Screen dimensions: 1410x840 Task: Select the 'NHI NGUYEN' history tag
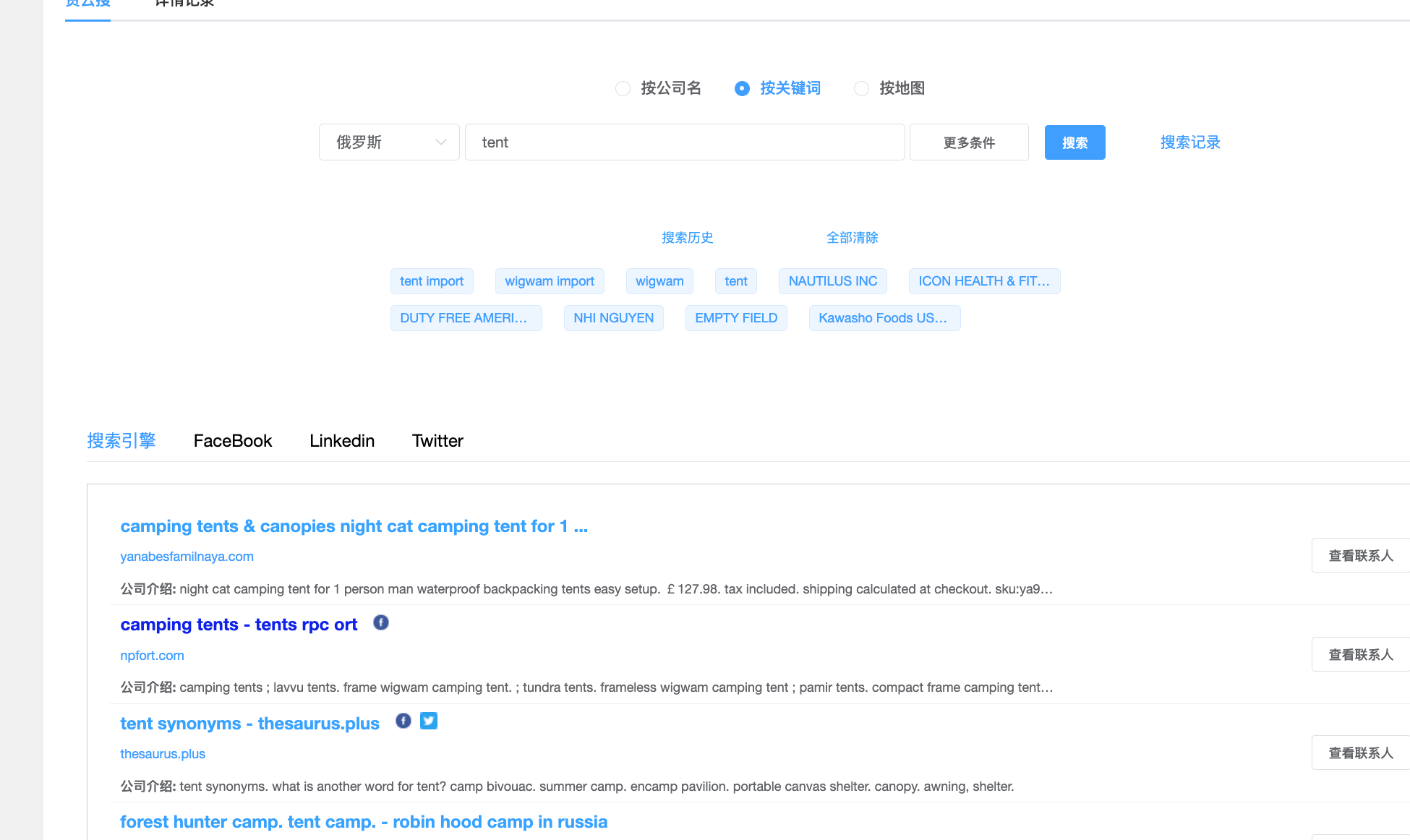613,318
